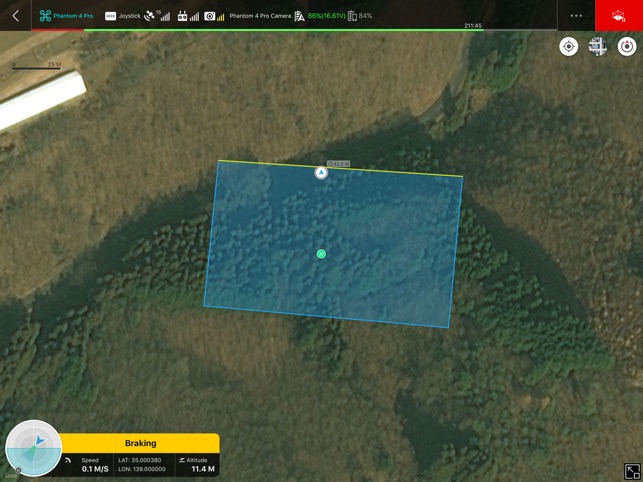This screenshot has height=482, width=643.
Task: Open the video downlink signal indicator
Action: tap(215, 16)
